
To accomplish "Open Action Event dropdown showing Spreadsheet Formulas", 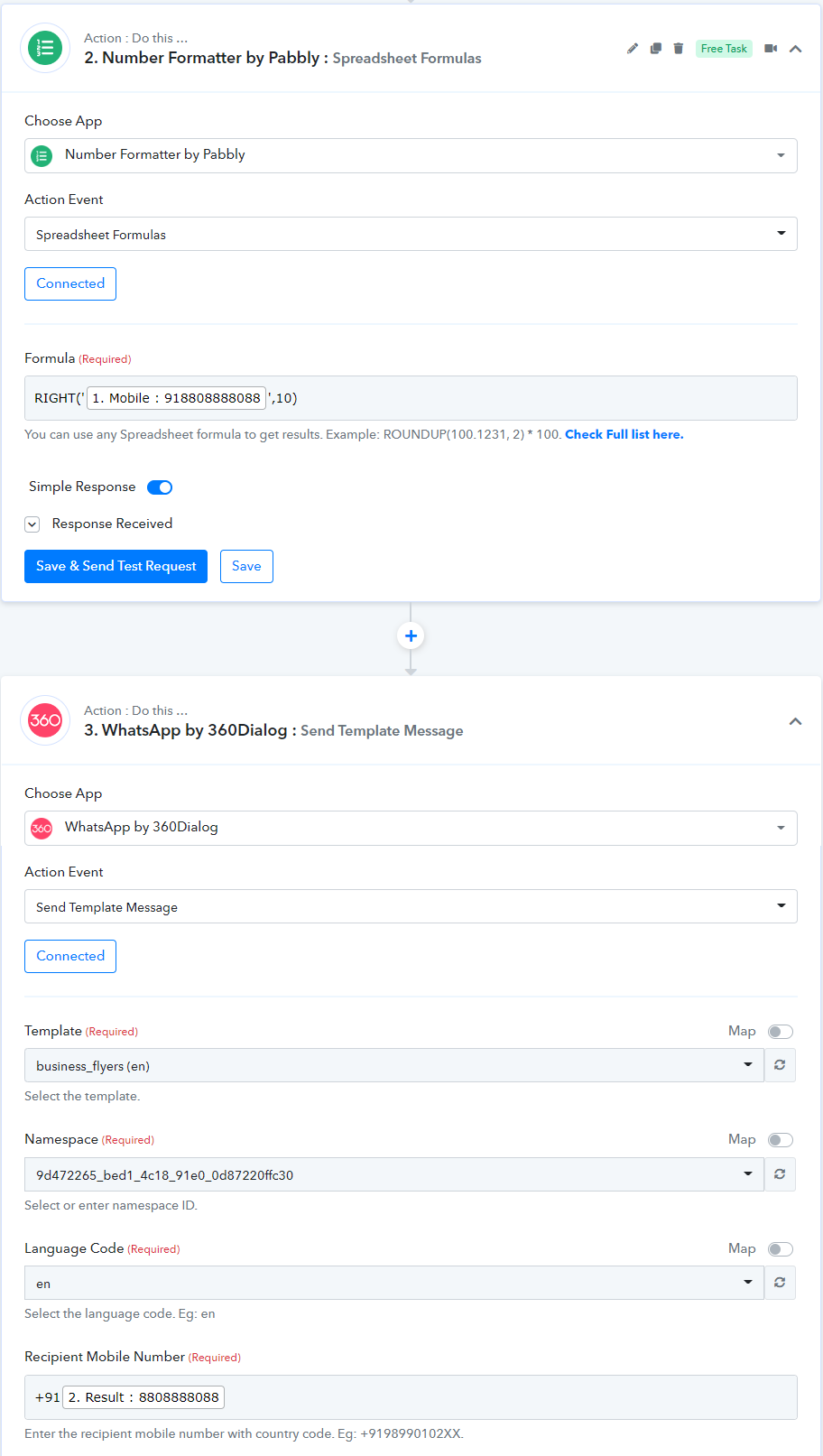I will [411, 234].
